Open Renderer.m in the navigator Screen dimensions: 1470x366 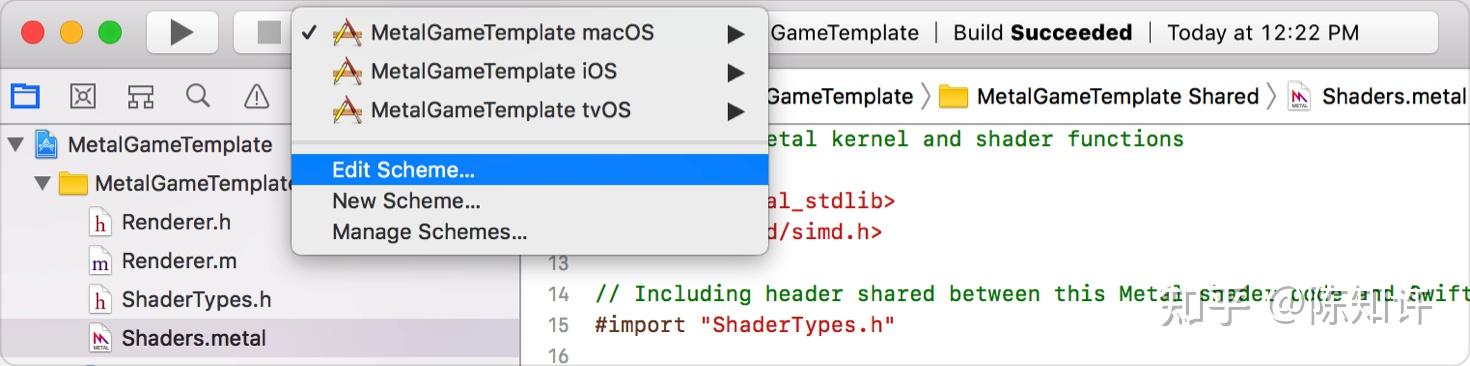tap(179, 261)
